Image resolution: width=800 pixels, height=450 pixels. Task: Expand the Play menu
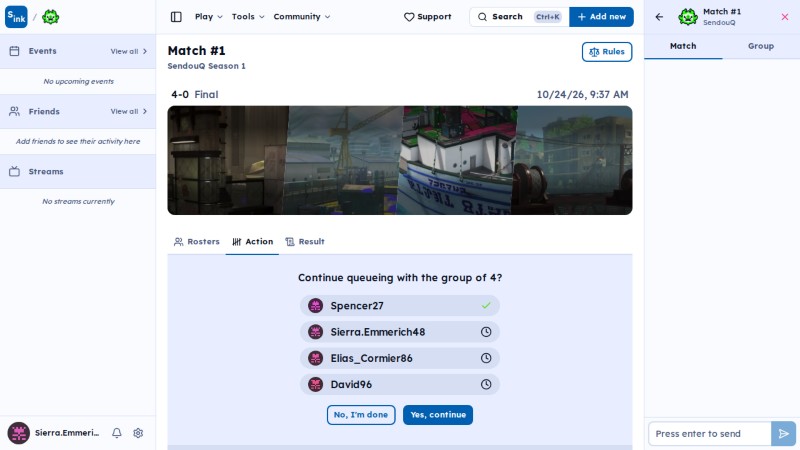(209, 17)
